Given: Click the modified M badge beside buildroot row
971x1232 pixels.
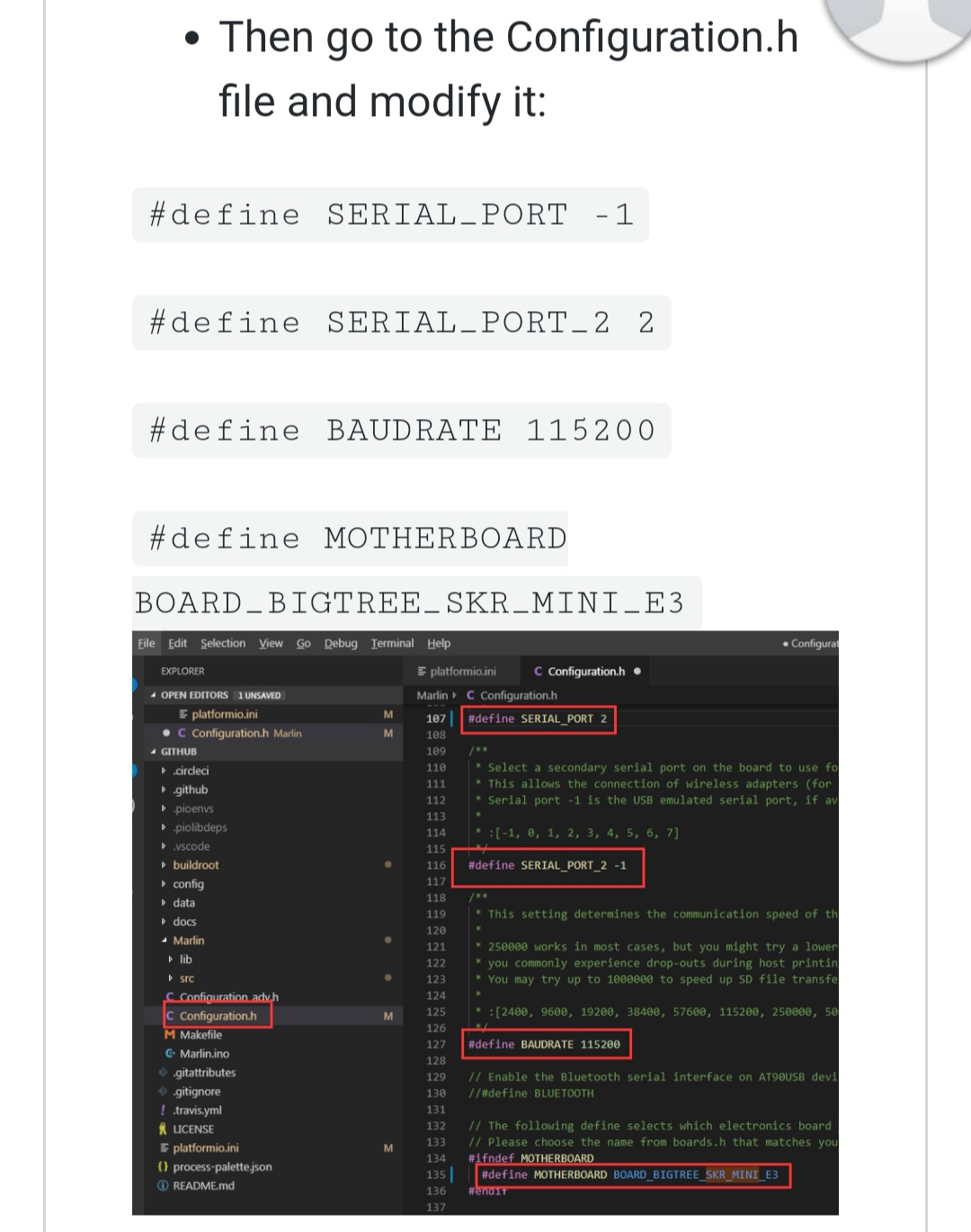Looking at the screenshot, I should coord(388,865).
